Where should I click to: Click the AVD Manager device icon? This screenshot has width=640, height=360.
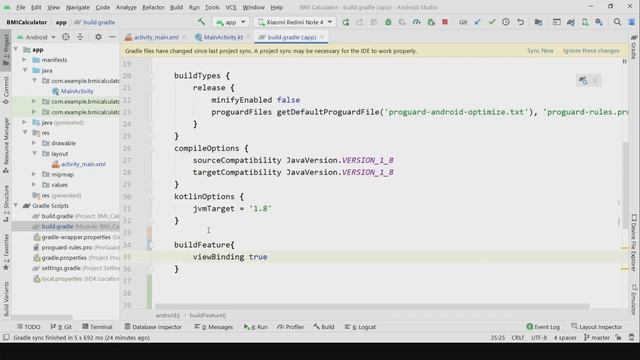(x=585, y=22)
